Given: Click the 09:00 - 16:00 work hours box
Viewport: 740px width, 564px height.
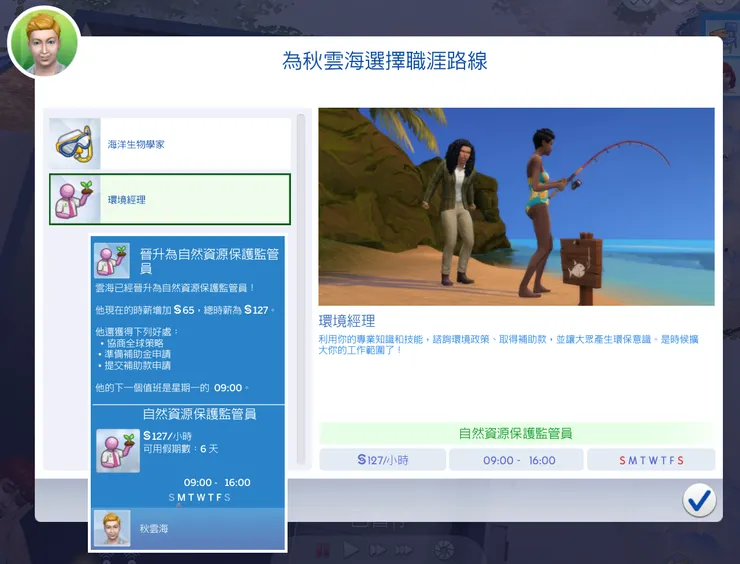Looking at the screenshot, I should point(516,460).
